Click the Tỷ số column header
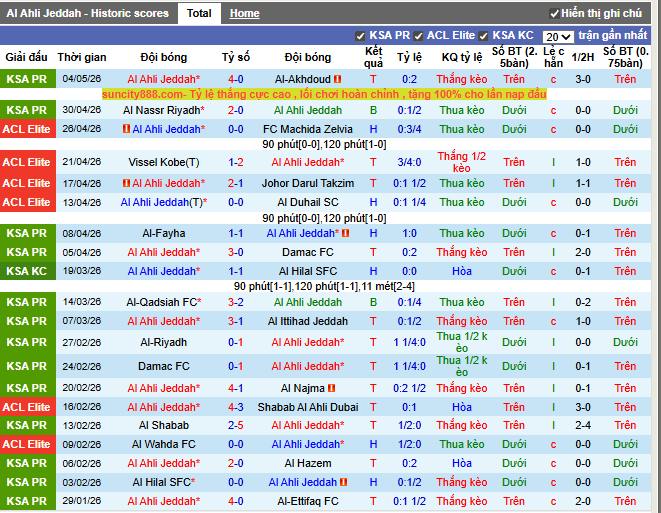This screenshot has height=513, width=661. click(236, 57)
